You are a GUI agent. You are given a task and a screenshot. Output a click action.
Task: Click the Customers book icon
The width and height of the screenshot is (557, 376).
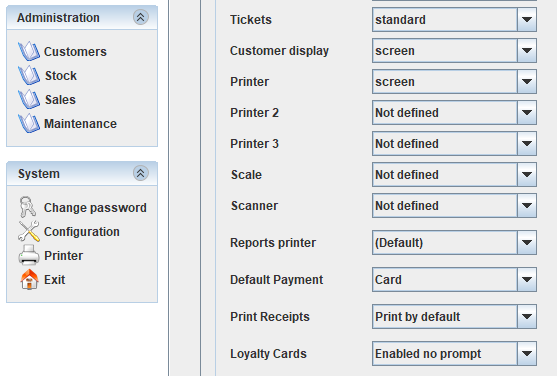point(29,52)
